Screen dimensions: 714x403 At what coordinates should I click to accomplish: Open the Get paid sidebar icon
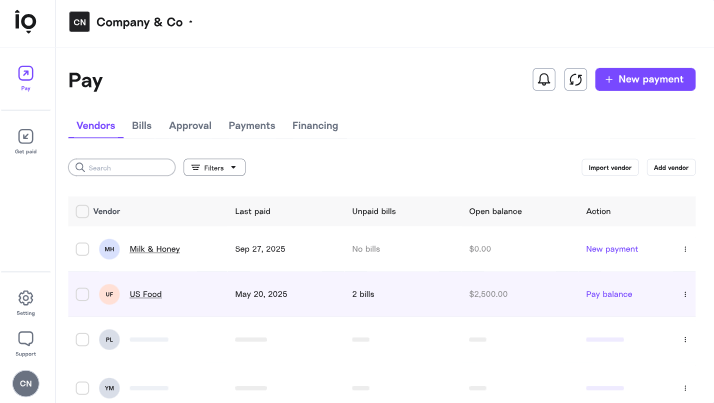(x=26, y=137)
